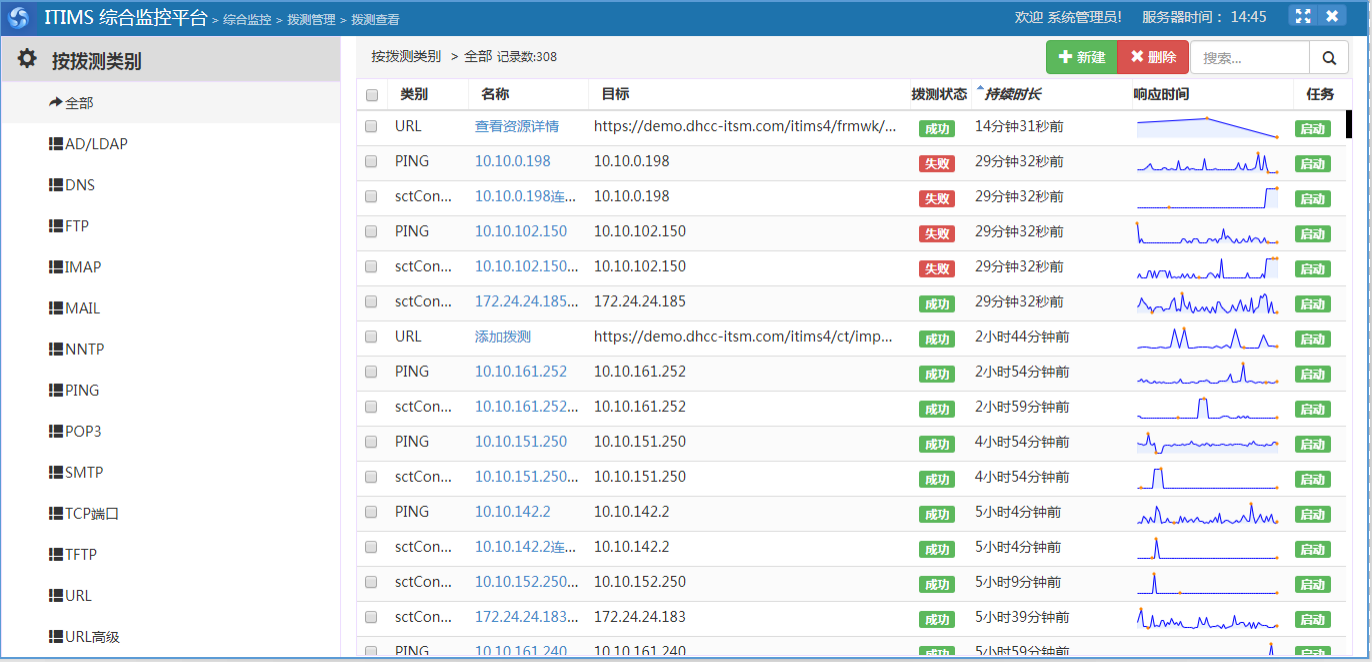This screenshot has height=662, width=1372.
Task: Click the search magnifier button
Action: click(1329, 58)
